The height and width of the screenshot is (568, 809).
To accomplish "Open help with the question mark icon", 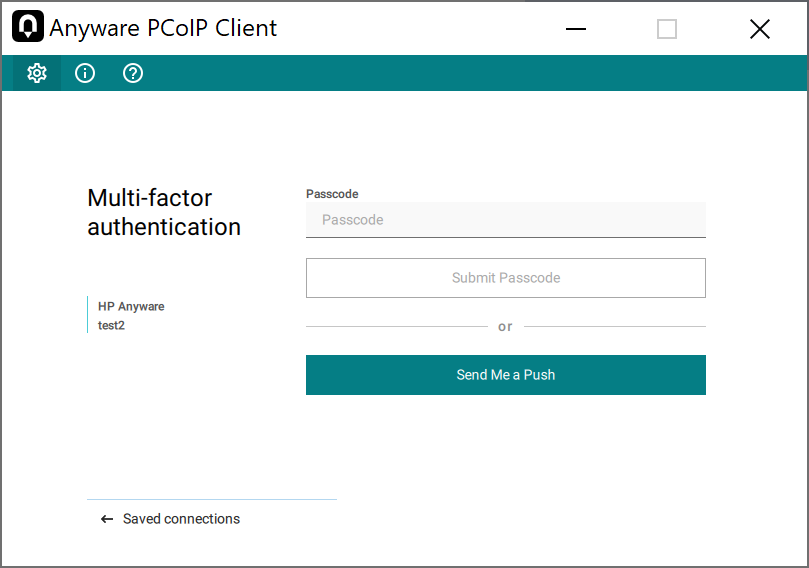I will click(x=133, y=73).
